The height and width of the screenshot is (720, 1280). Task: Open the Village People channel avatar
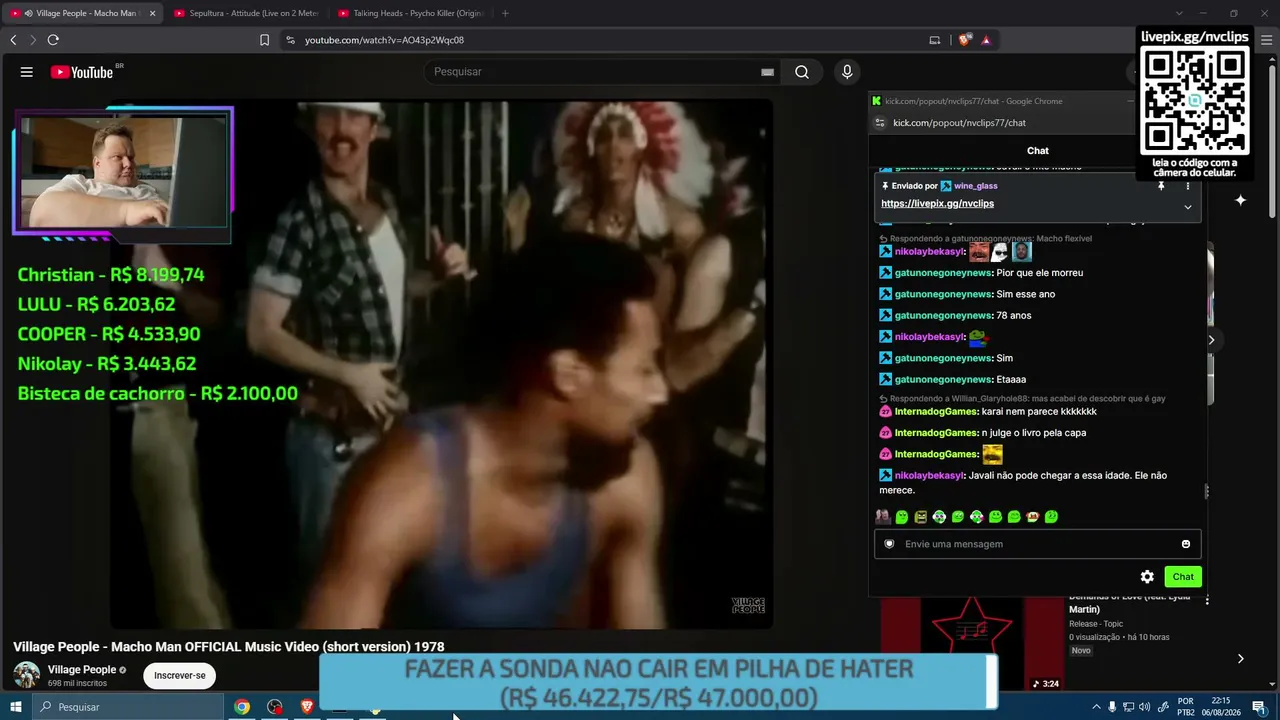[27, 675]
